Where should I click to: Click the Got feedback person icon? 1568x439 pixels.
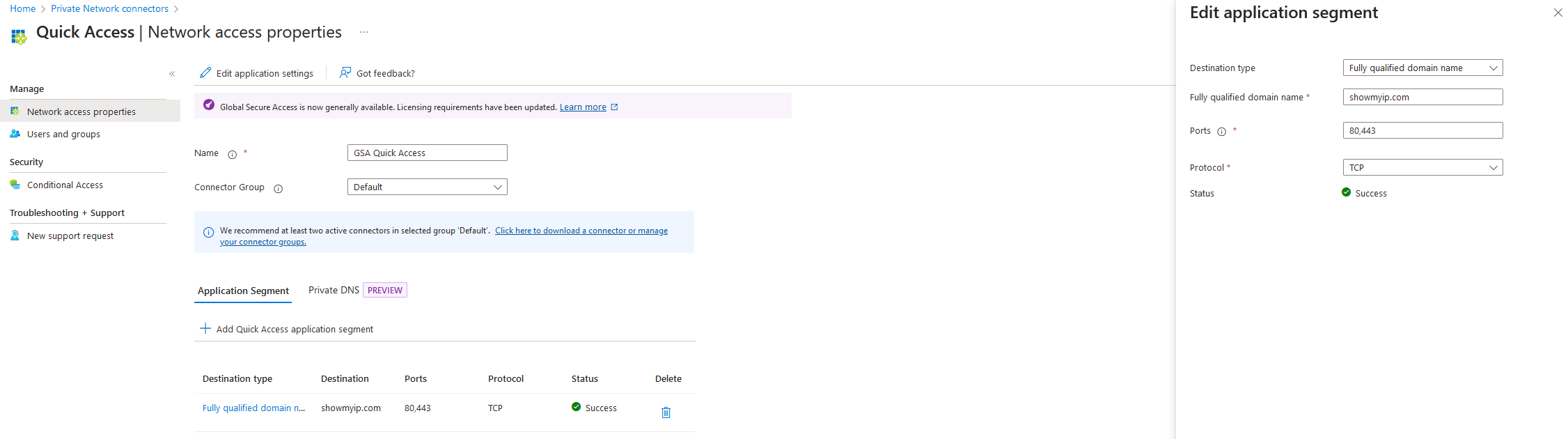pos(345,72)
